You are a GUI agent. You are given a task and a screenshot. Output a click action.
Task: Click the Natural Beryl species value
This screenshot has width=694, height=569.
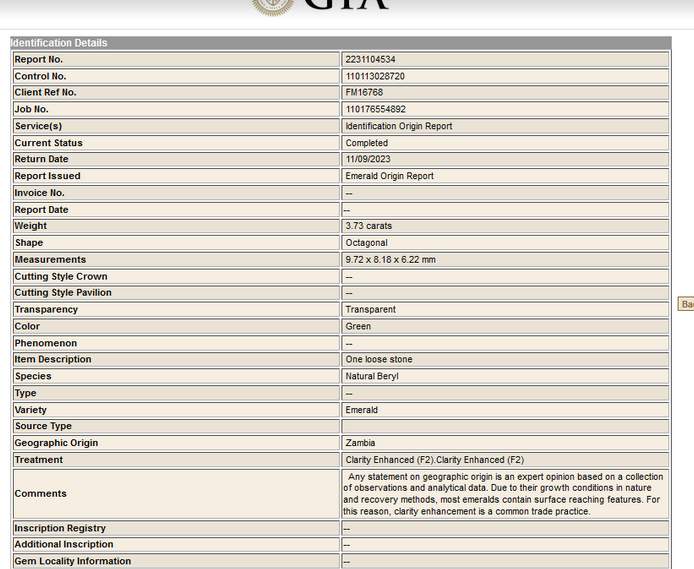372,377
